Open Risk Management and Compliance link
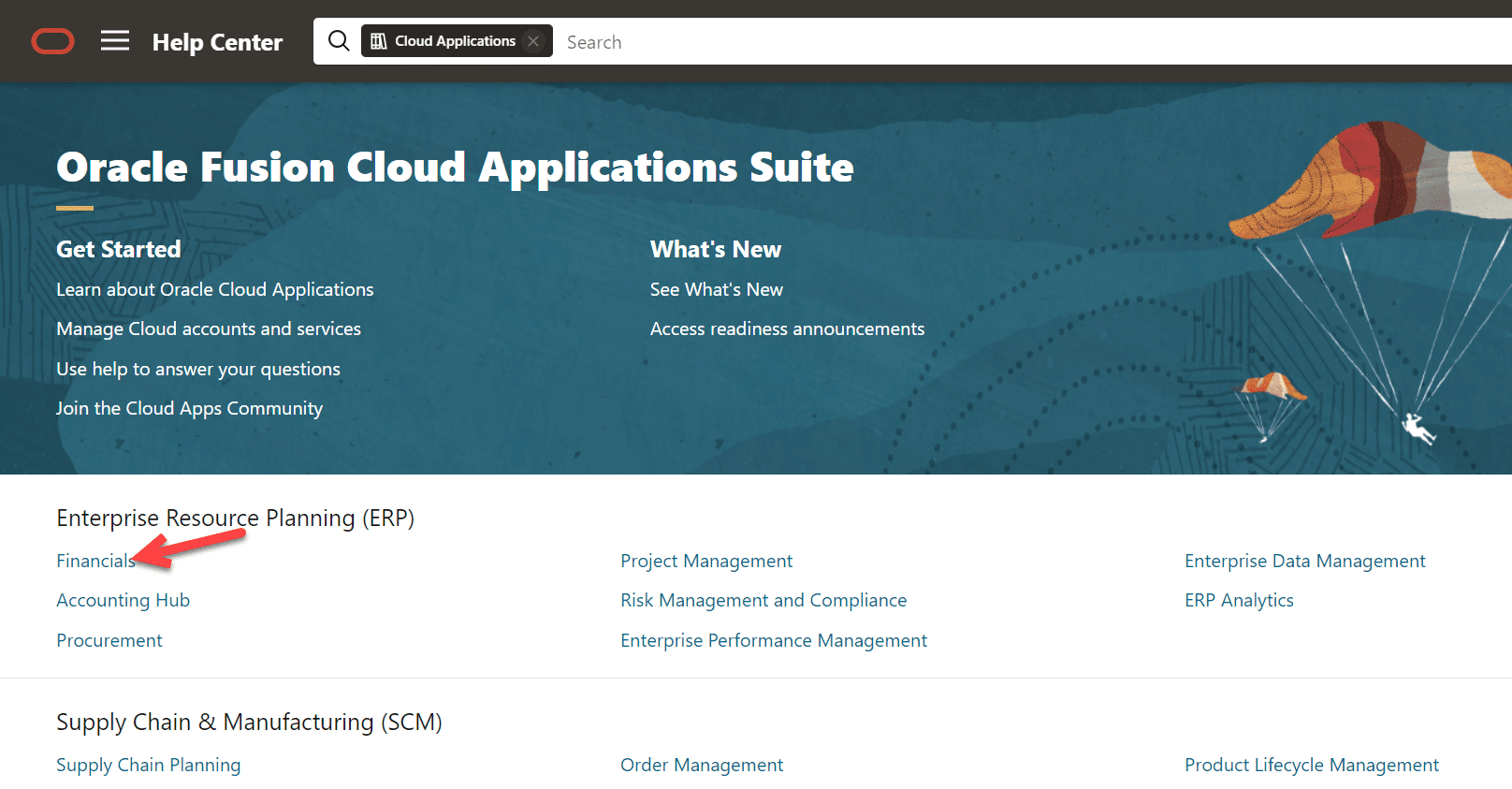The image size is (1512, 789). click(763, 600)
